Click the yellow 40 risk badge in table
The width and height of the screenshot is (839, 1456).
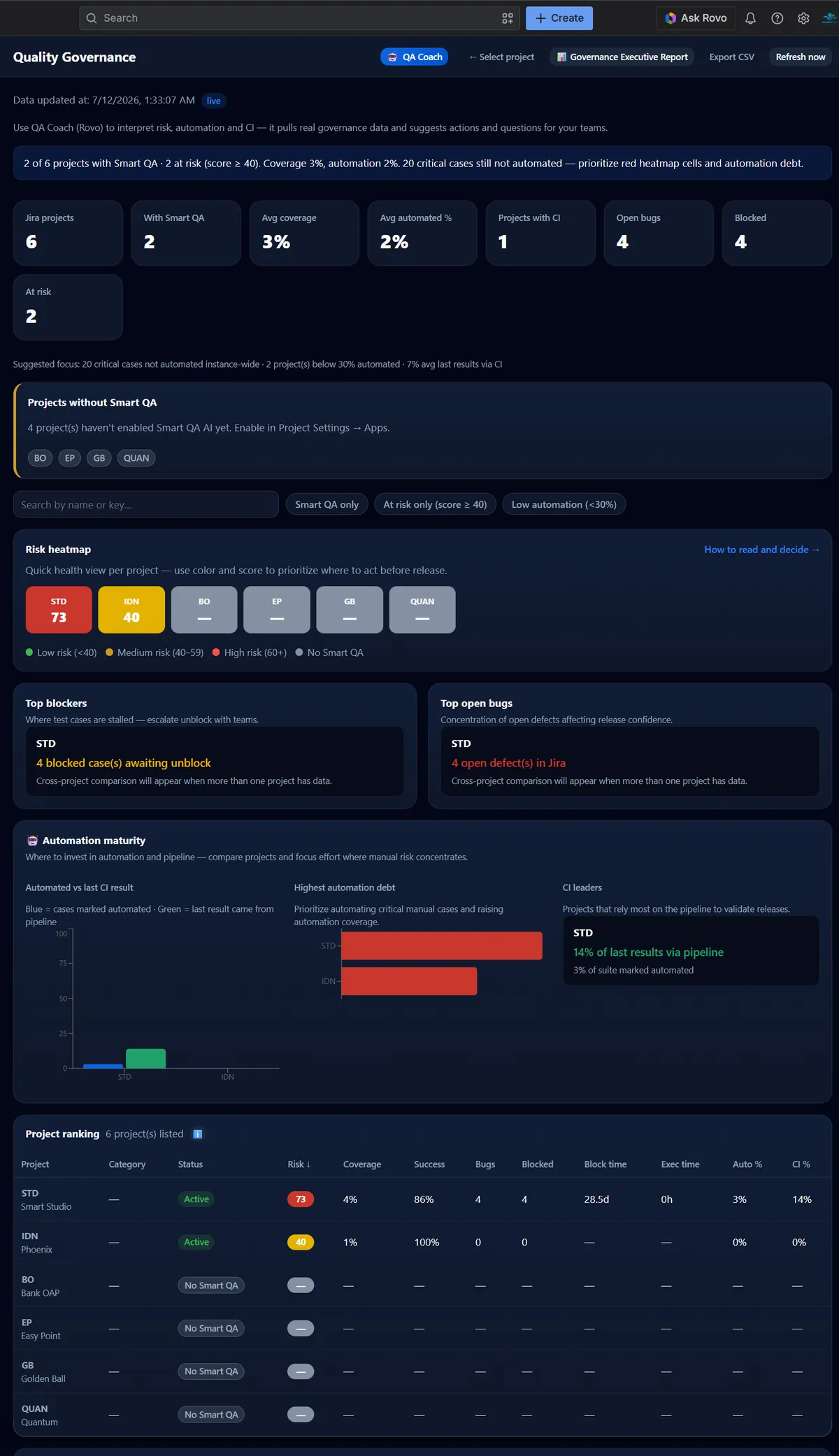[x=301, y=1243]
